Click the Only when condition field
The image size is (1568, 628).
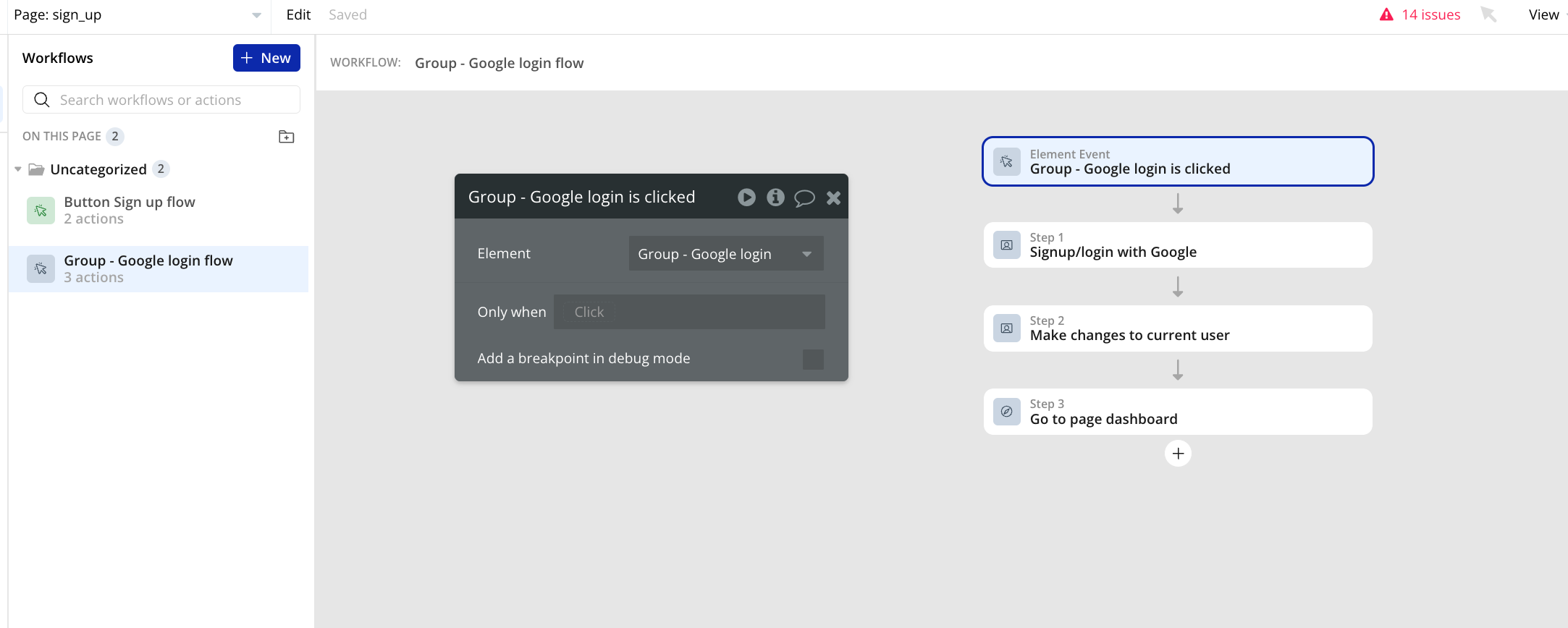[x=689, y=312]
